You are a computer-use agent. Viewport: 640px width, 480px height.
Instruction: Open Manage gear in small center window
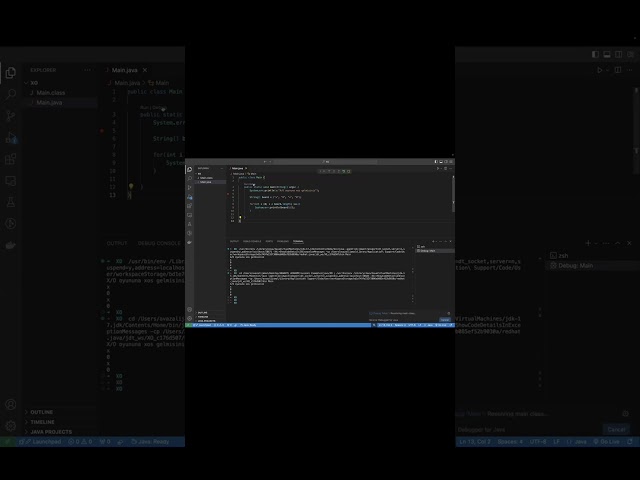(x=189, y=318)
